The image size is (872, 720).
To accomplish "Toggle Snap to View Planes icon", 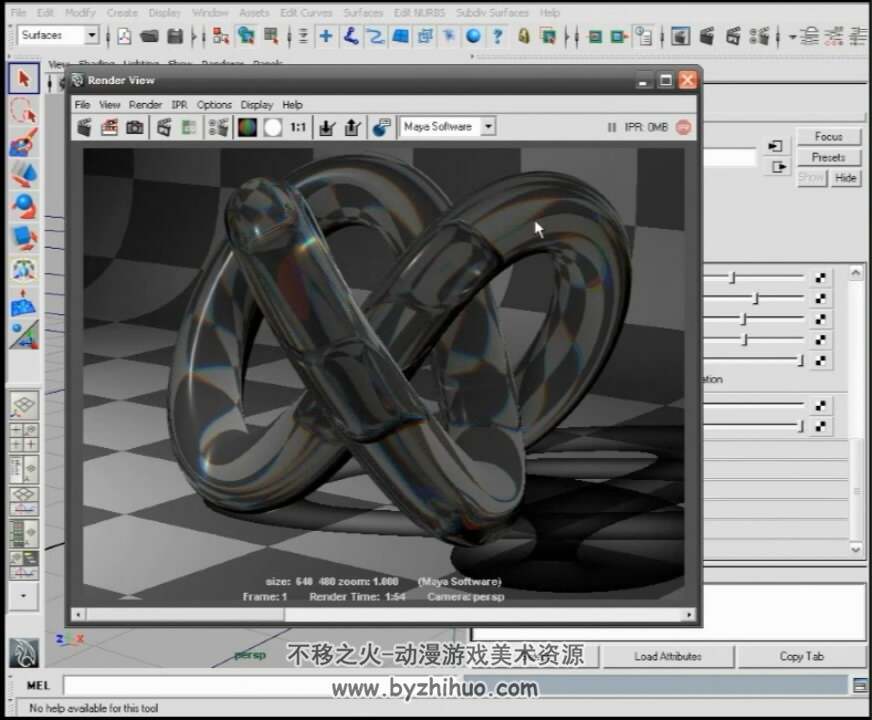I will tap(400, 37).
